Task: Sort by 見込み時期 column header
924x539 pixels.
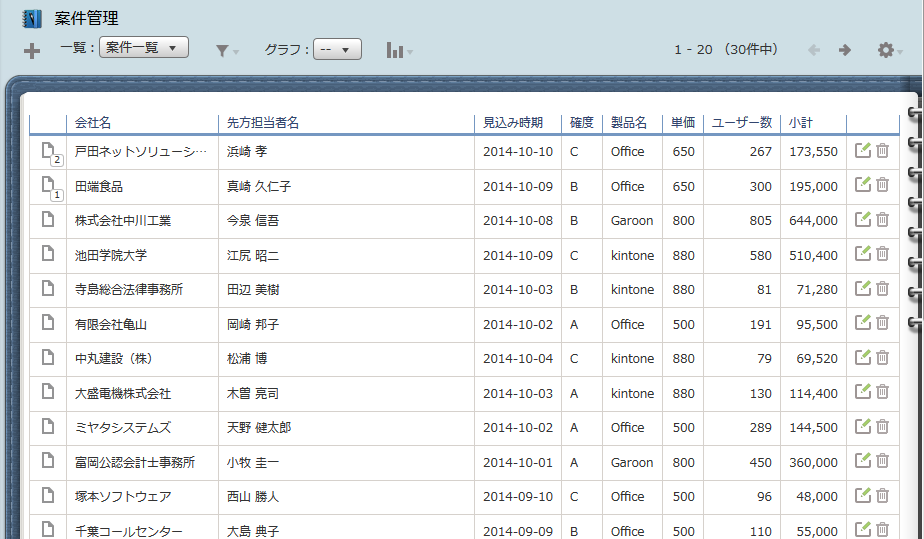Action: tap(513, 123)
